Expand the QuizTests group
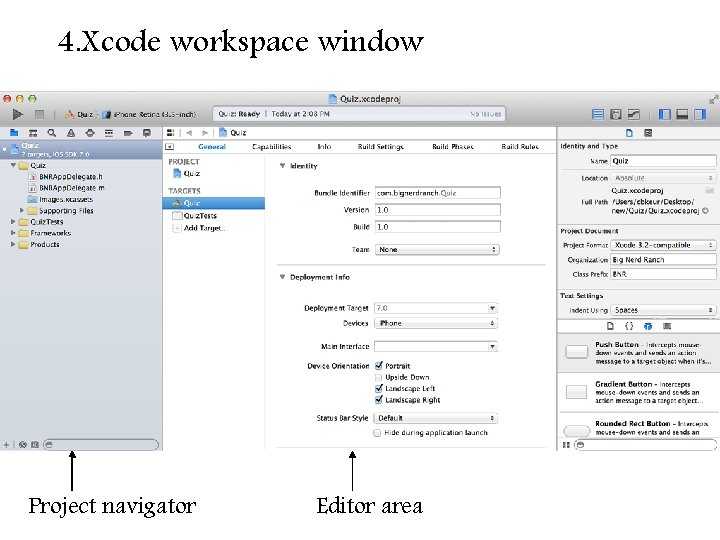This screenshot has width=720, height=540. (x=13, y=221)
